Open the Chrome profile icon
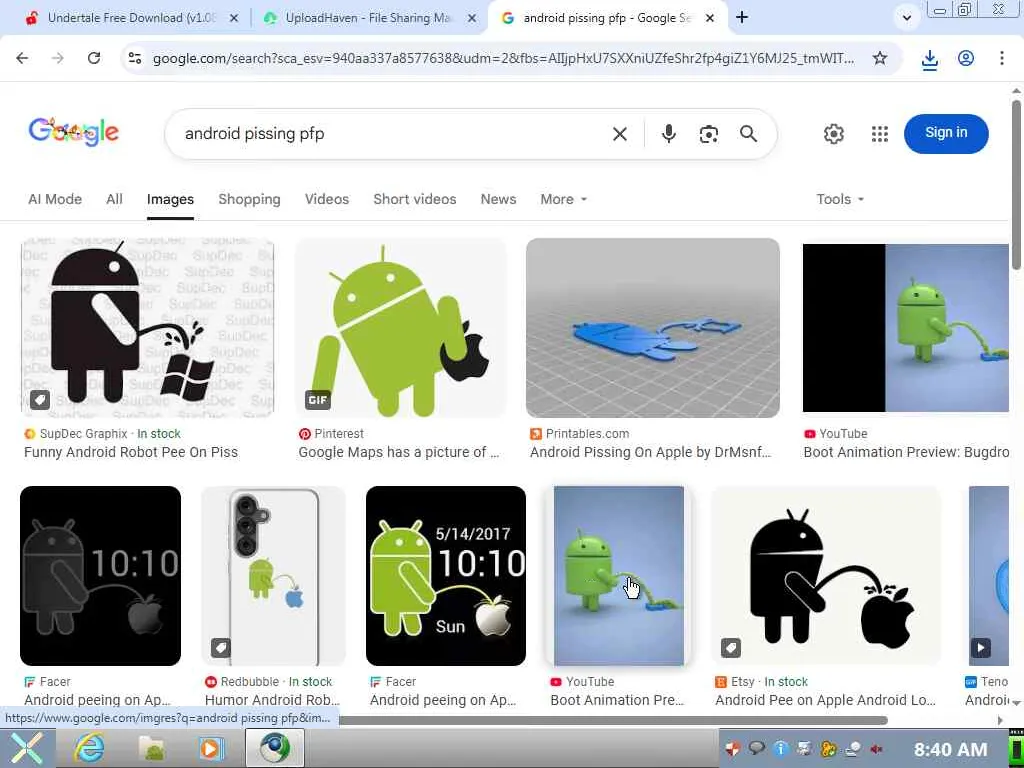Screen dimensions: 1024x768 pos(966,58)
